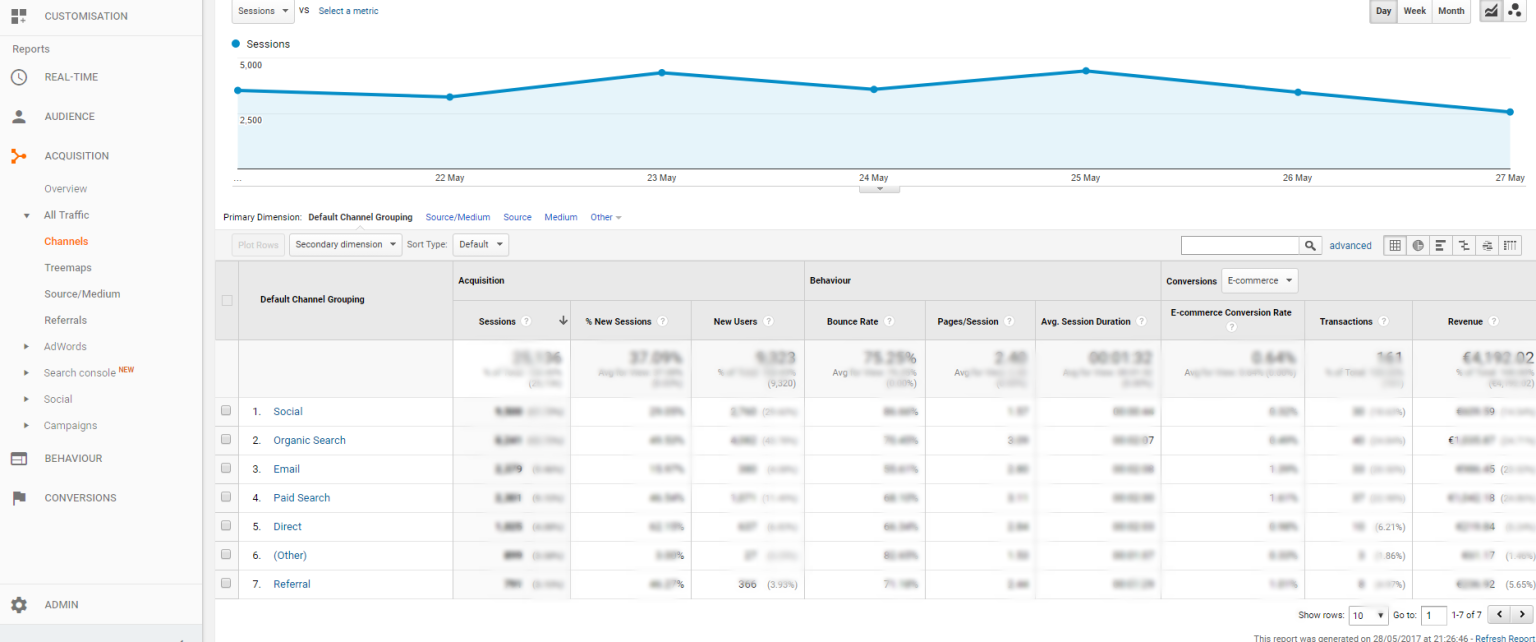This screenshot has width=1536, height=642.
Task: Open the E-commerce conversions dropdown
Action: (1259, 281)
